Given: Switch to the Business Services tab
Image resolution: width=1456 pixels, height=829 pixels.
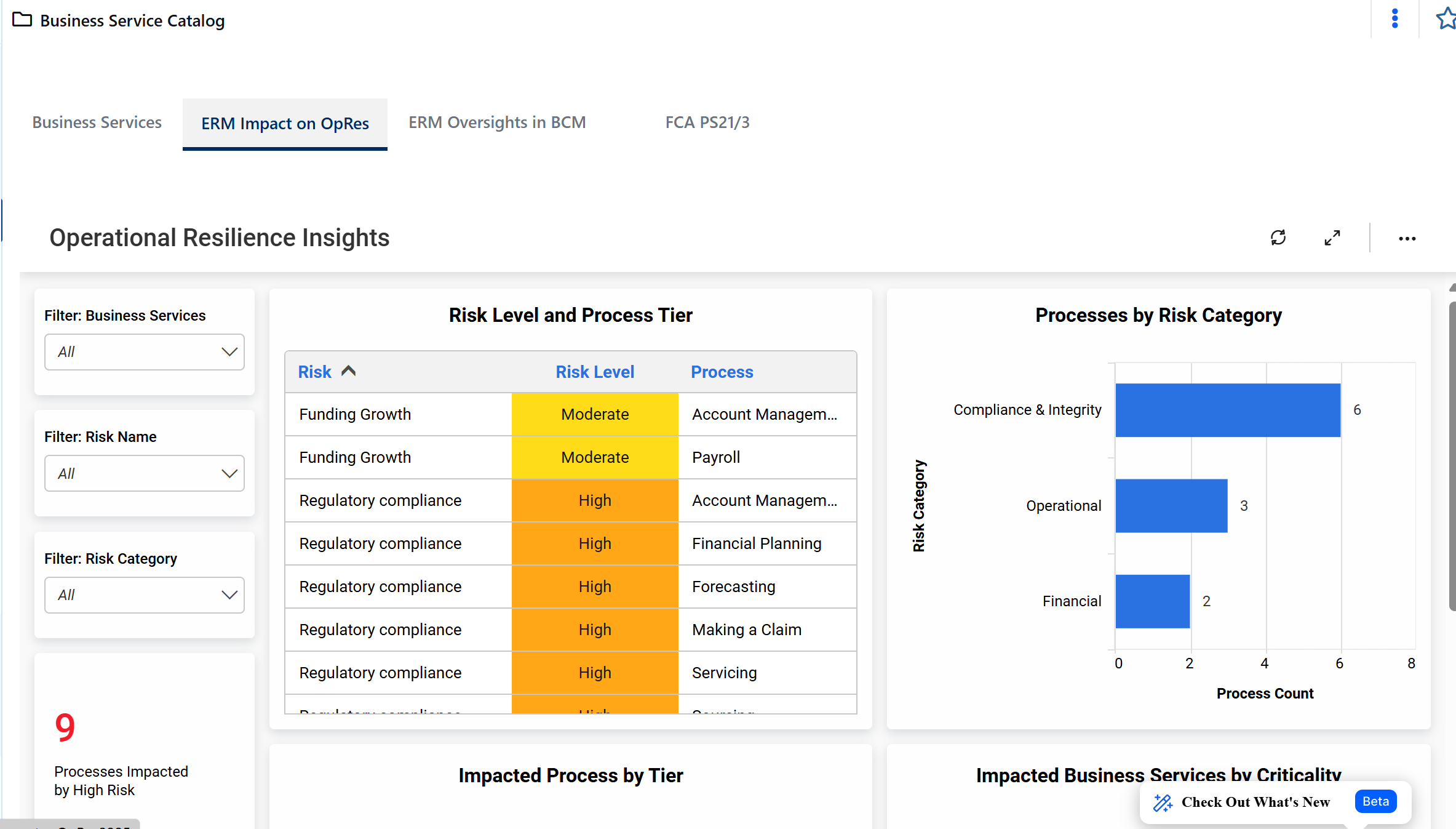Looking at the screenshot, I should (x=97, y=122).
